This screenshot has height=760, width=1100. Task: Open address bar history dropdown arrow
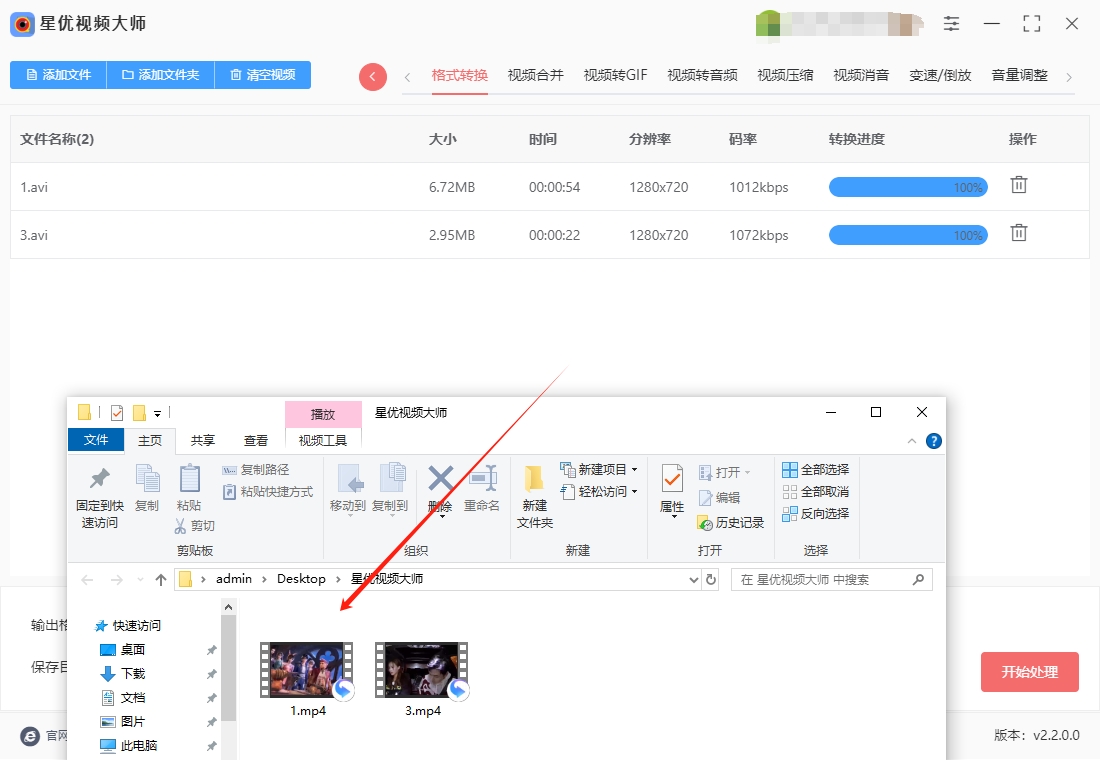point(693,580)
